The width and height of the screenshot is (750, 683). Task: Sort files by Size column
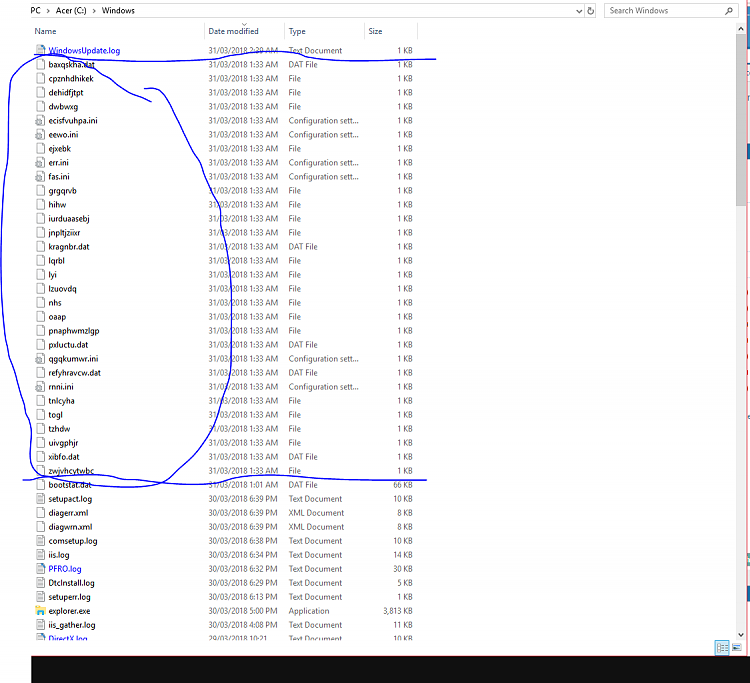[375, 31]
